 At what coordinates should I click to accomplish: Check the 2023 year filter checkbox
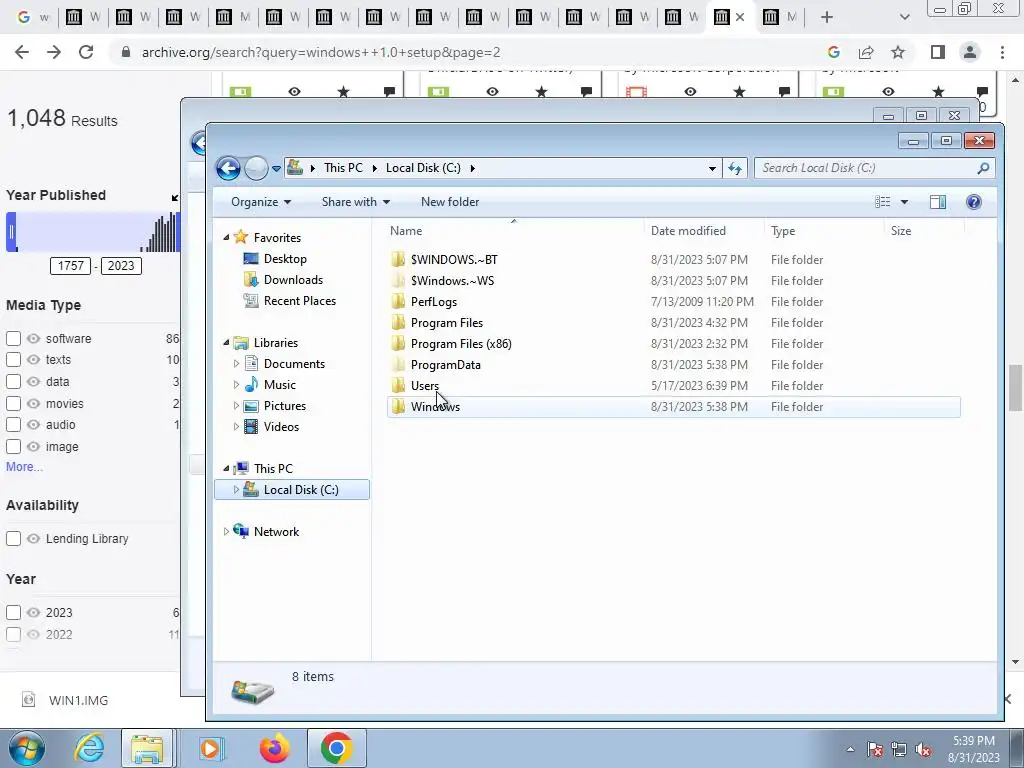(13, 613)
